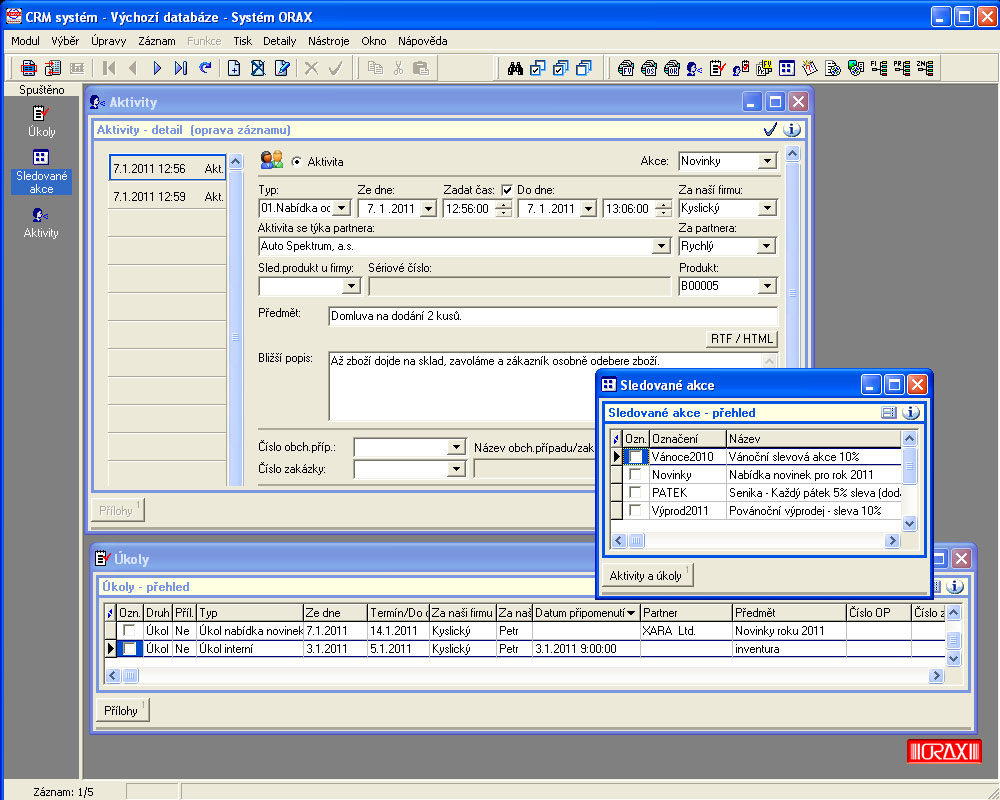Open the 'Aktivita se týká partnera' dropdown
The image size is (1000, 800).
[x=660, y=246]
